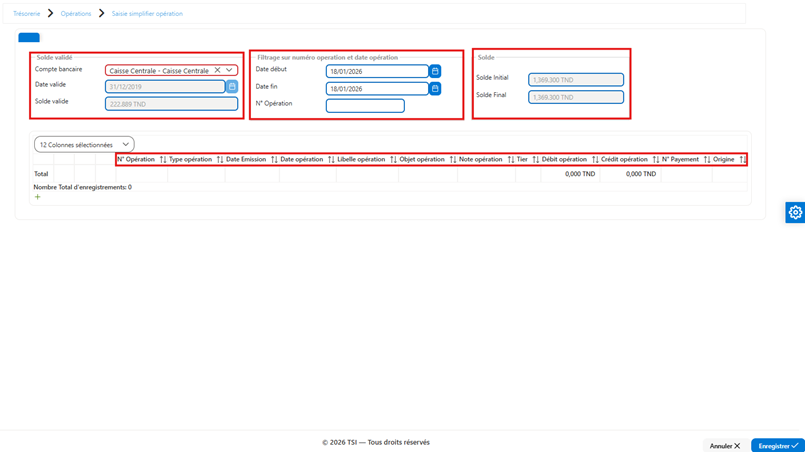Focus the N° Opération input field

pyautogui.click(x=365, y=105)
